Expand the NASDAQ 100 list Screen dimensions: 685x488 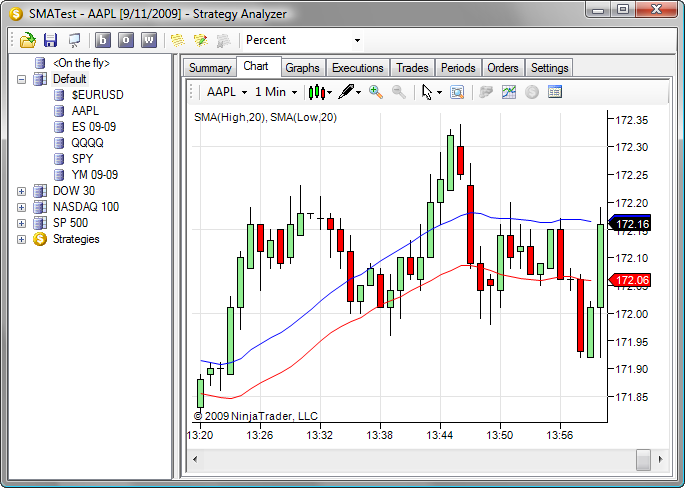(x=21, y=207)
